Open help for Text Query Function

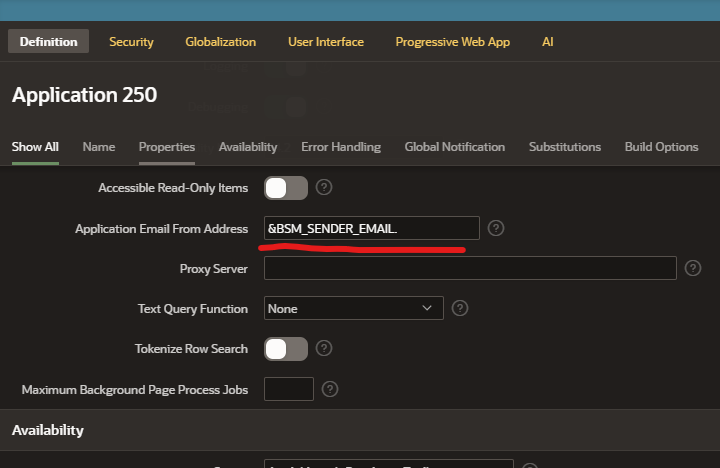click(460, 309)
